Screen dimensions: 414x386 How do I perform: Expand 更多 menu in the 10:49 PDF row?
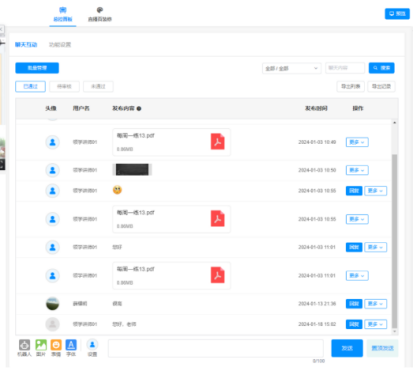click(x=357, y=142)
